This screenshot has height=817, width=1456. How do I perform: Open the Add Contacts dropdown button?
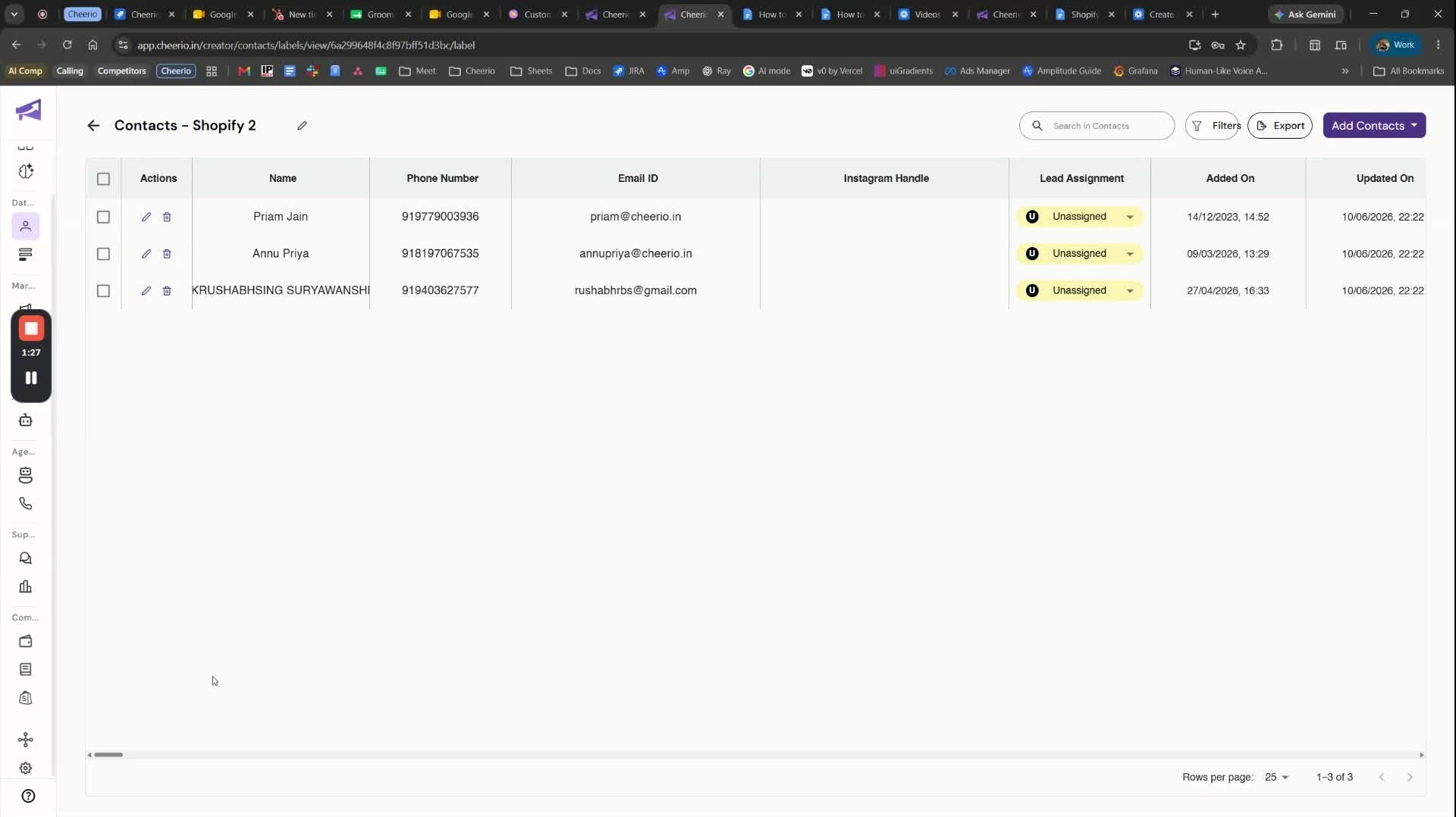[x=1374, y=126]
